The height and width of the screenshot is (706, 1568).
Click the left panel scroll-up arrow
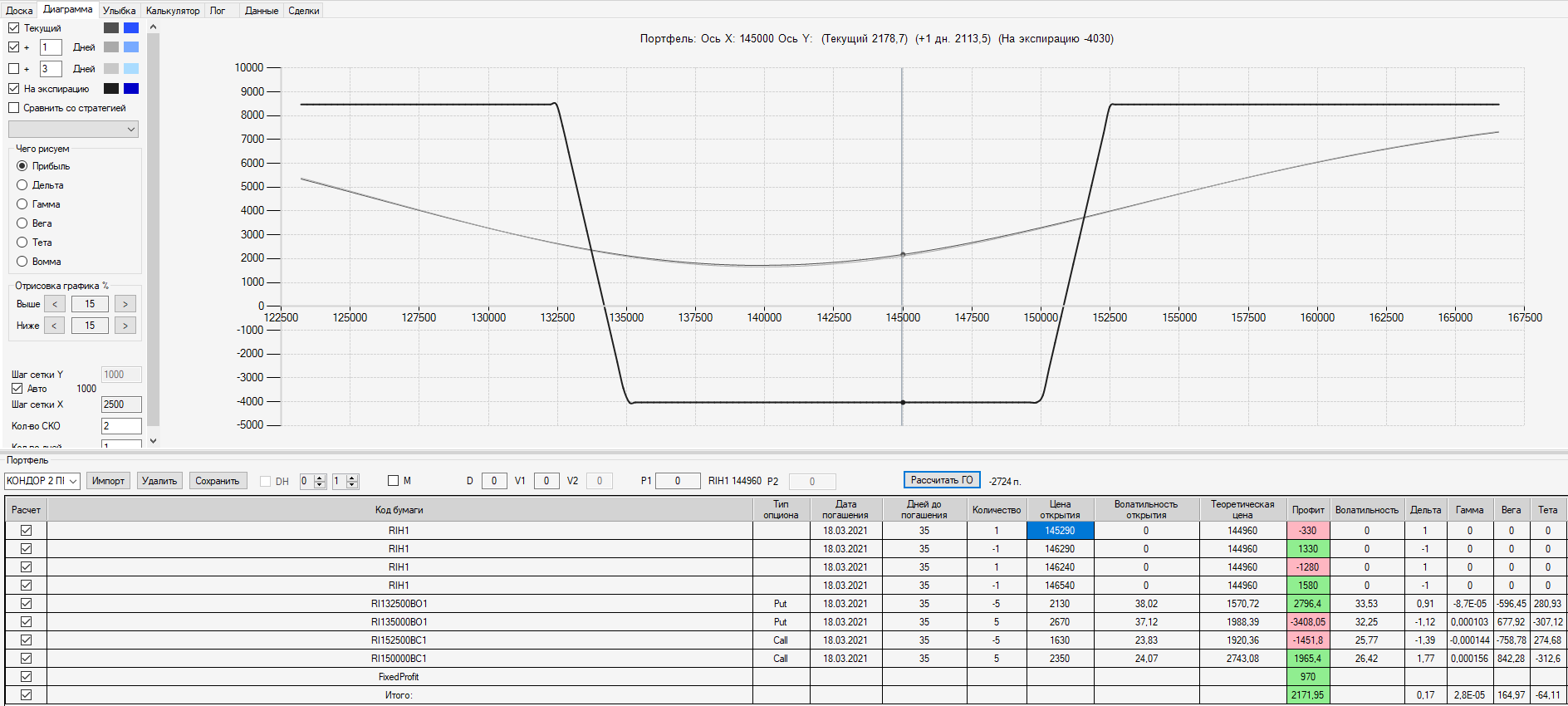153,27
